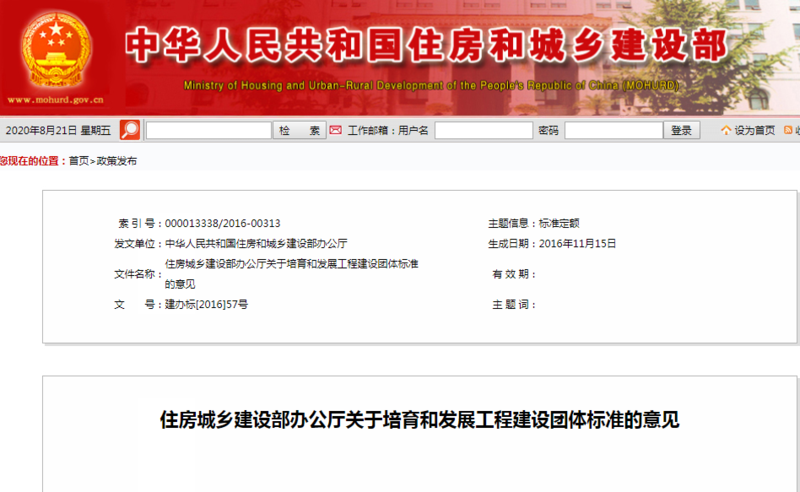Click the bold article heading 住房城乡建设部办公厅关于培育和发展...
Image resolution: width=800 pixels, height=492 pixels.
pyautogui.click(x=419, y=420)
